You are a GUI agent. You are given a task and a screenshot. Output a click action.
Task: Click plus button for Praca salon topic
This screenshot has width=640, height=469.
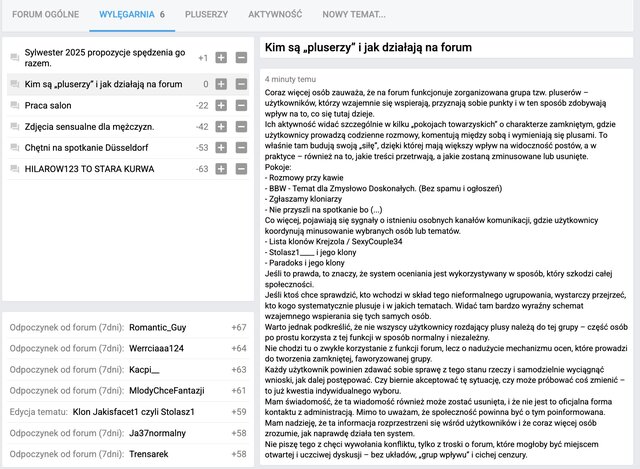tap(222, 105)
